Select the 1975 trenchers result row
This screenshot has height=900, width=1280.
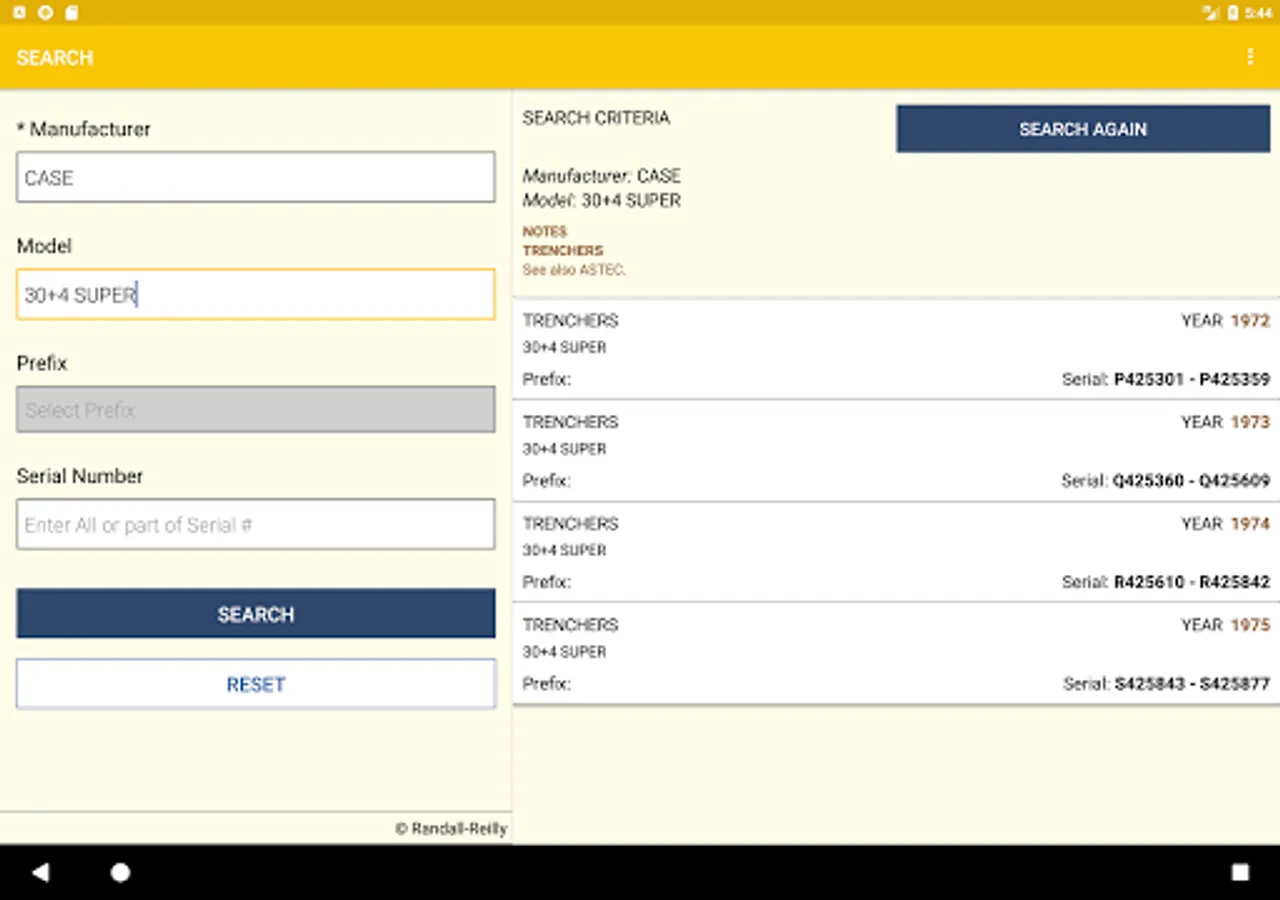coord(896,654)
